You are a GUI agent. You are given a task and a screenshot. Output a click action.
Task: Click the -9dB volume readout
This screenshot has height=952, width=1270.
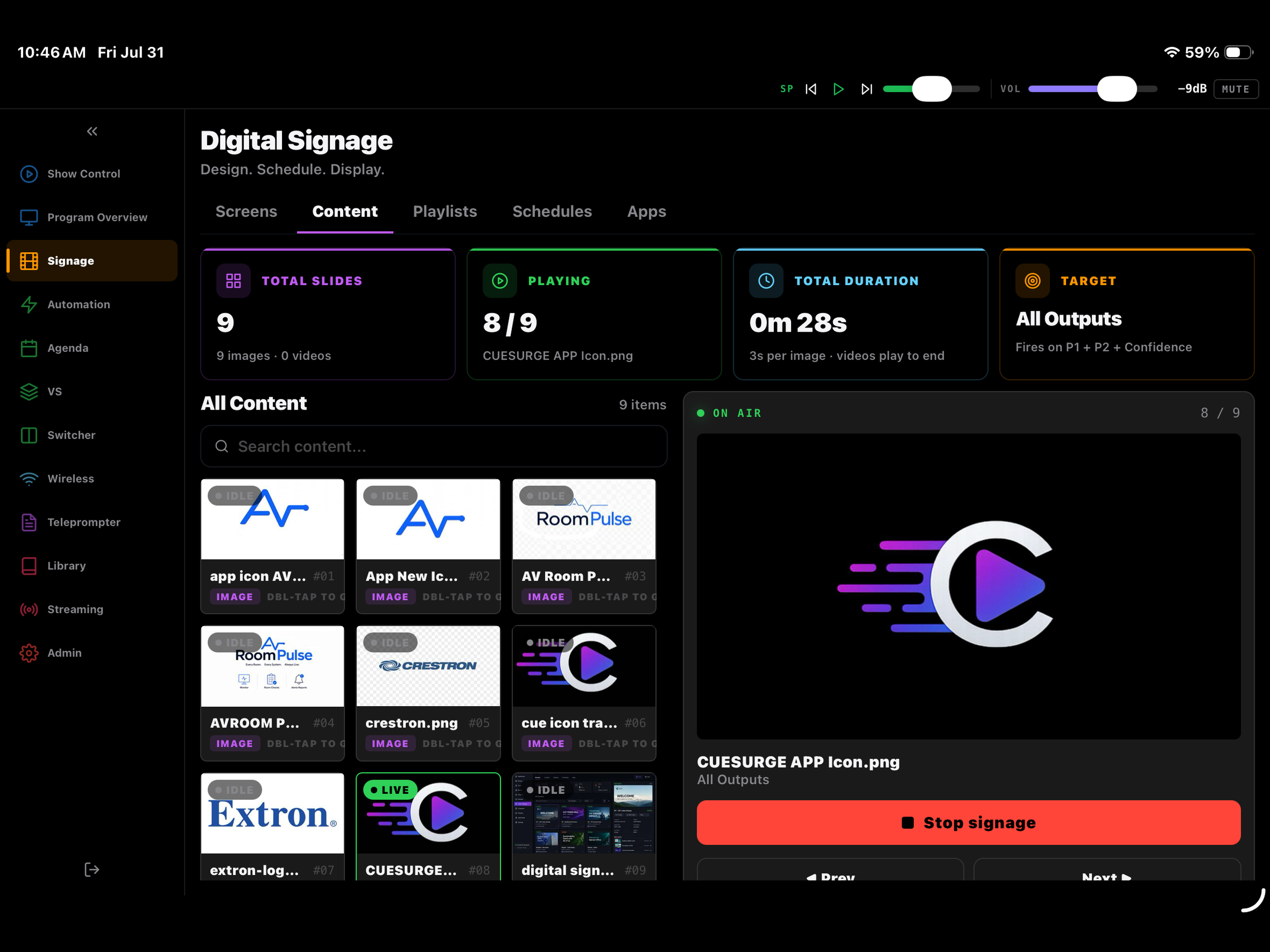[x=1192, y=89]
